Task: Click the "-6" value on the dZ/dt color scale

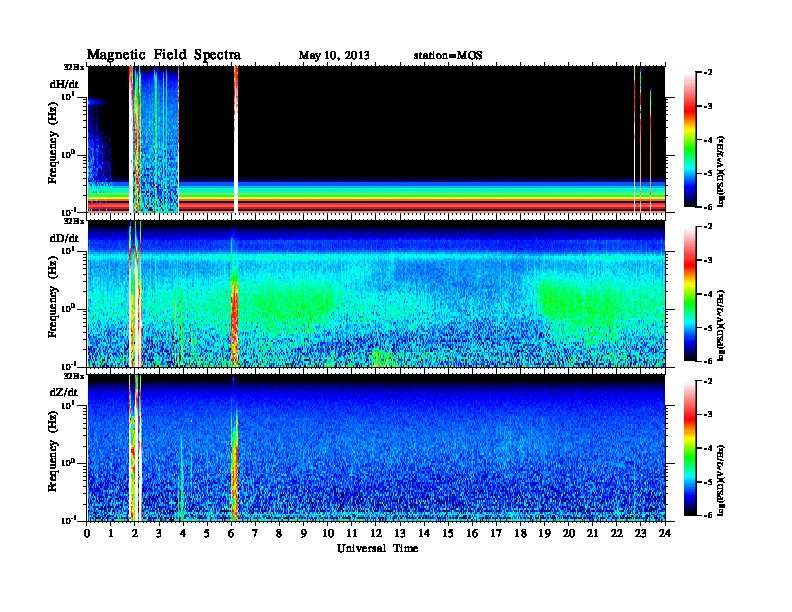Action: [x=708, y=515]
